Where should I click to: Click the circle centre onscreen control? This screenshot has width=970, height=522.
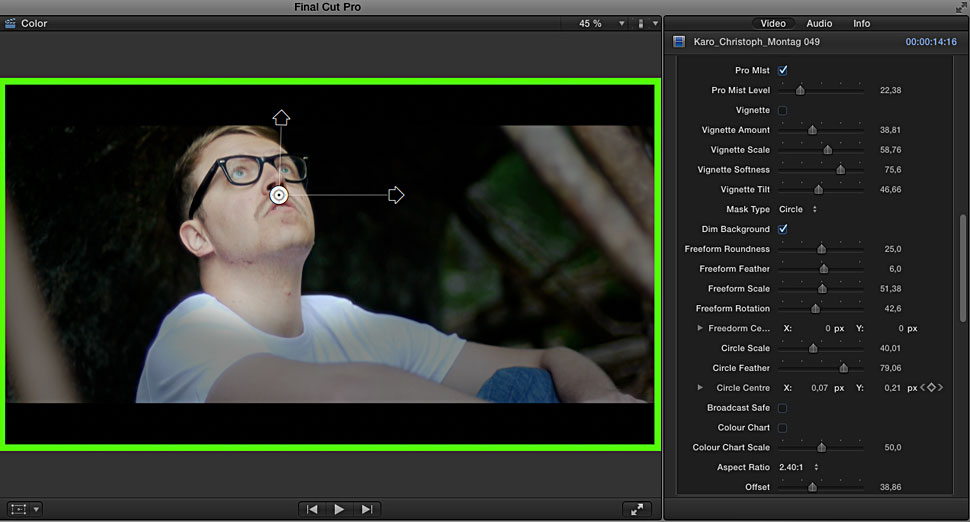(279, 195)
